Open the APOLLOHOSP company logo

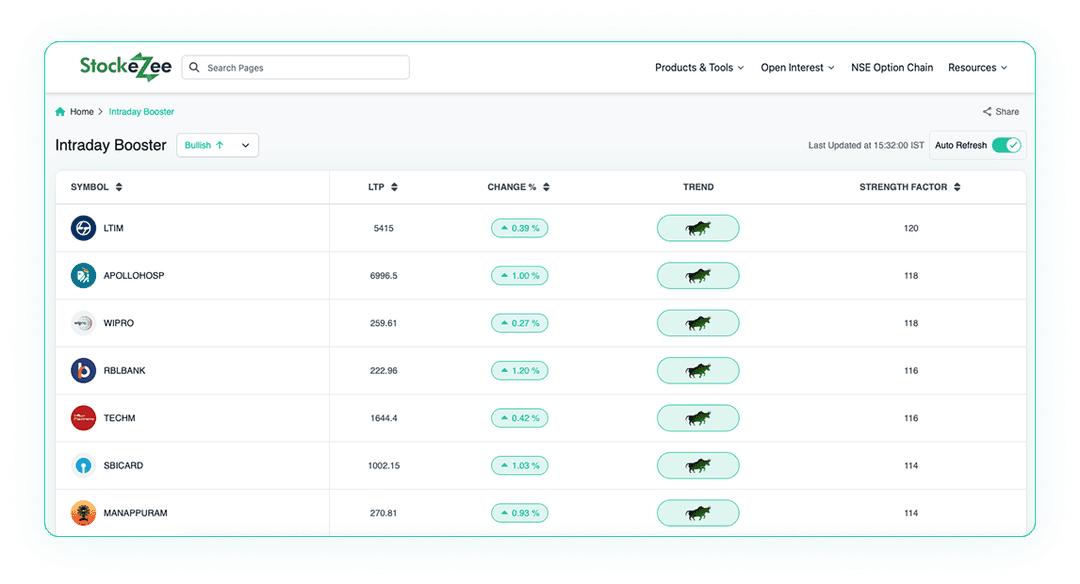tap(83, 275)
